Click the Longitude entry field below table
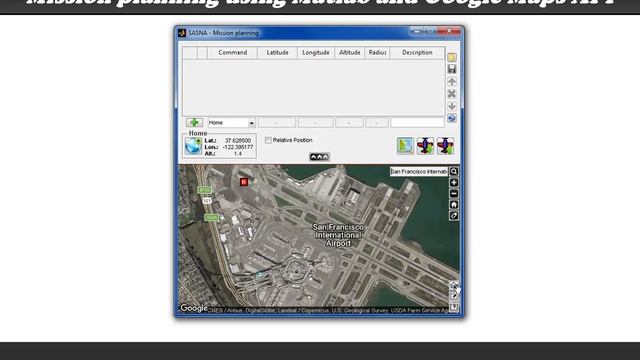Viewport: 640px width, 360px height. (316, 122)
